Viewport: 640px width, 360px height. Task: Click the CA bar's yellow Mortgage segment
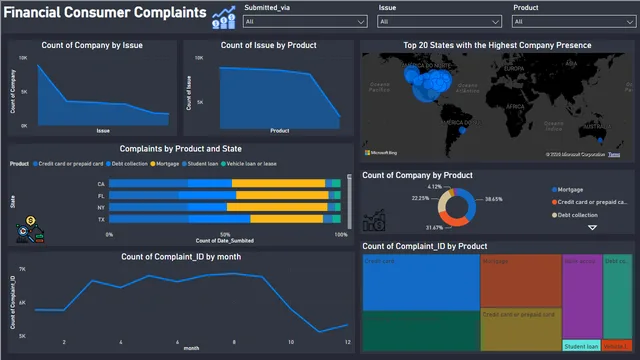tap(278, 184)
